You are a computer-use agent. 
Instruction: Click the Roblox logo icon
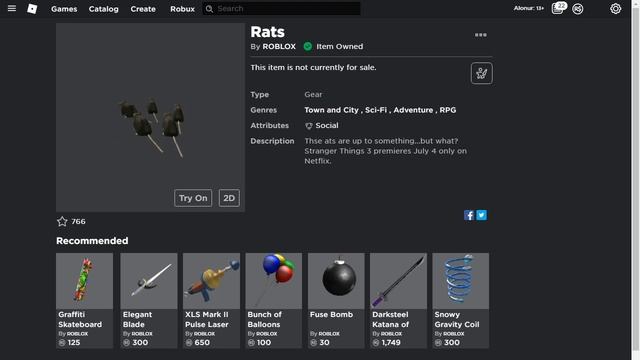(x=32, y=9)
